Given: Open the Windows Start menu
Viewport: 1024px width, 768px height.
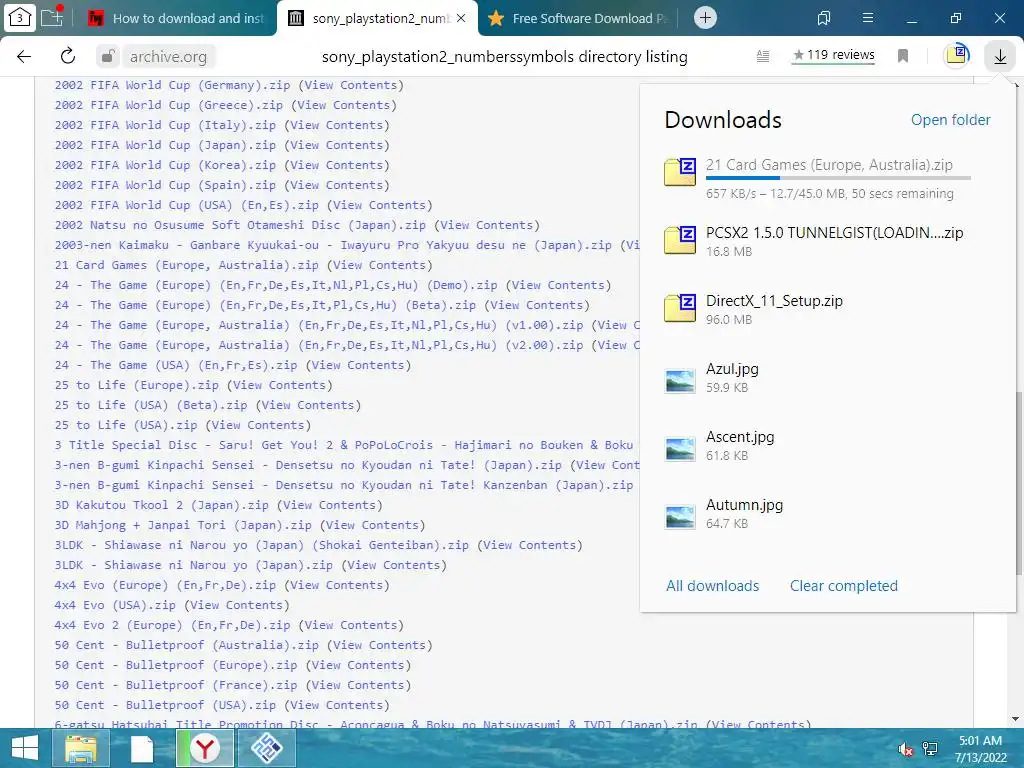Looking at the screenshot, I should (25, 748).
